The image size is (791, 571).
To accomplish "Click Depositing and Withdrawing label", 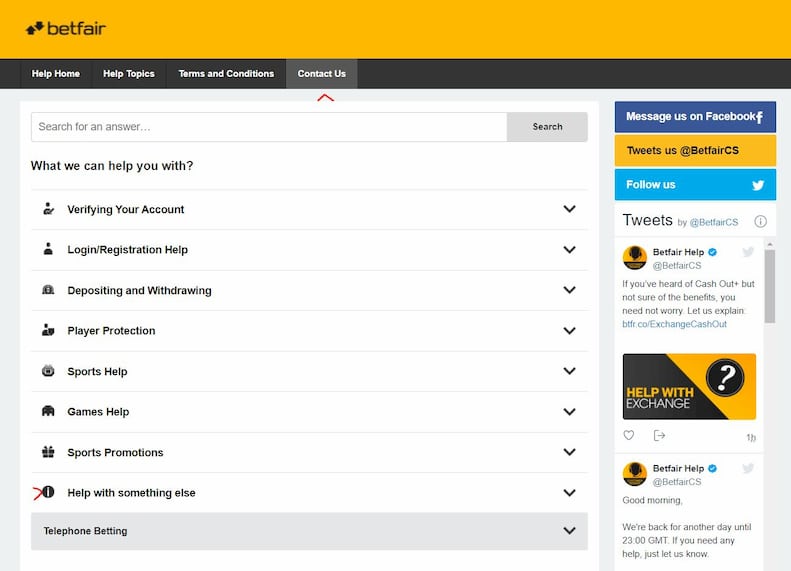I will [139, 291].
